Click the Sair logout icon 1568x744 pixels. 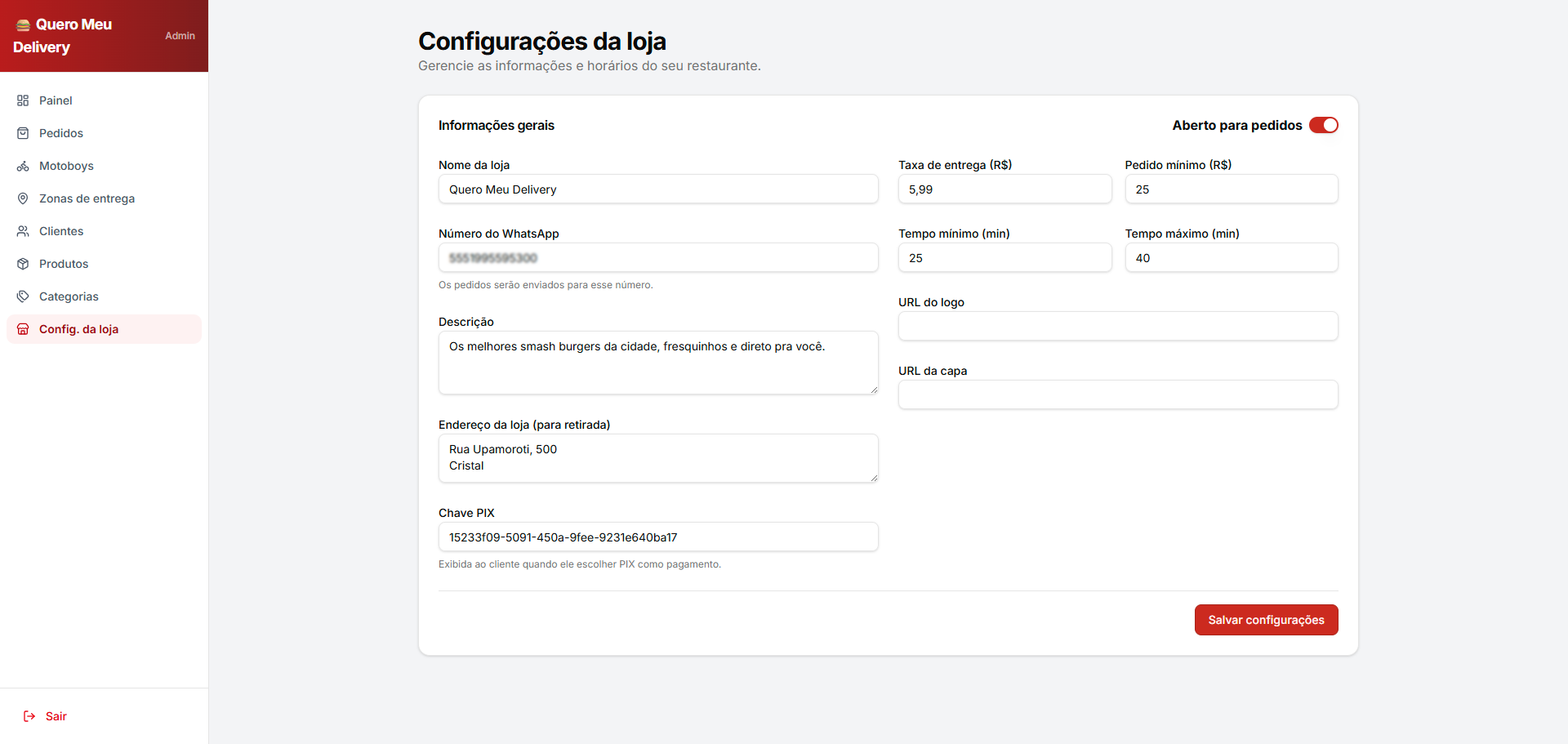(29, 715)
